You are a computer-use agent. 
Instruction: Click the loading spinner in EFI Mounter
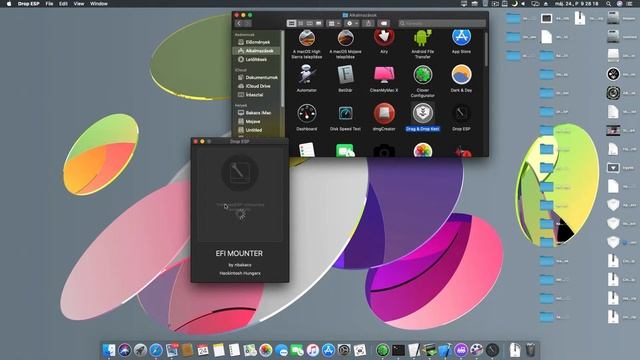[x=240, y=214]
